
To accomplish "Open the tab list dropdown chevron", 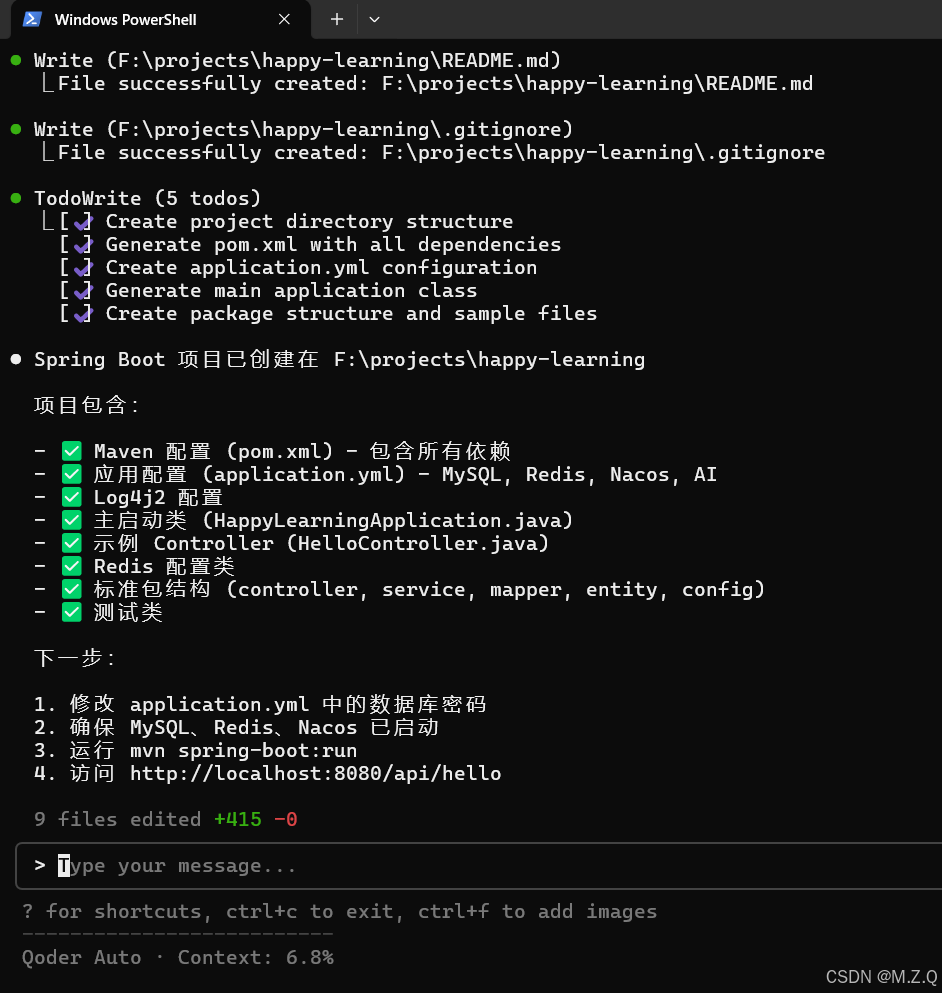I will point(374,19).
